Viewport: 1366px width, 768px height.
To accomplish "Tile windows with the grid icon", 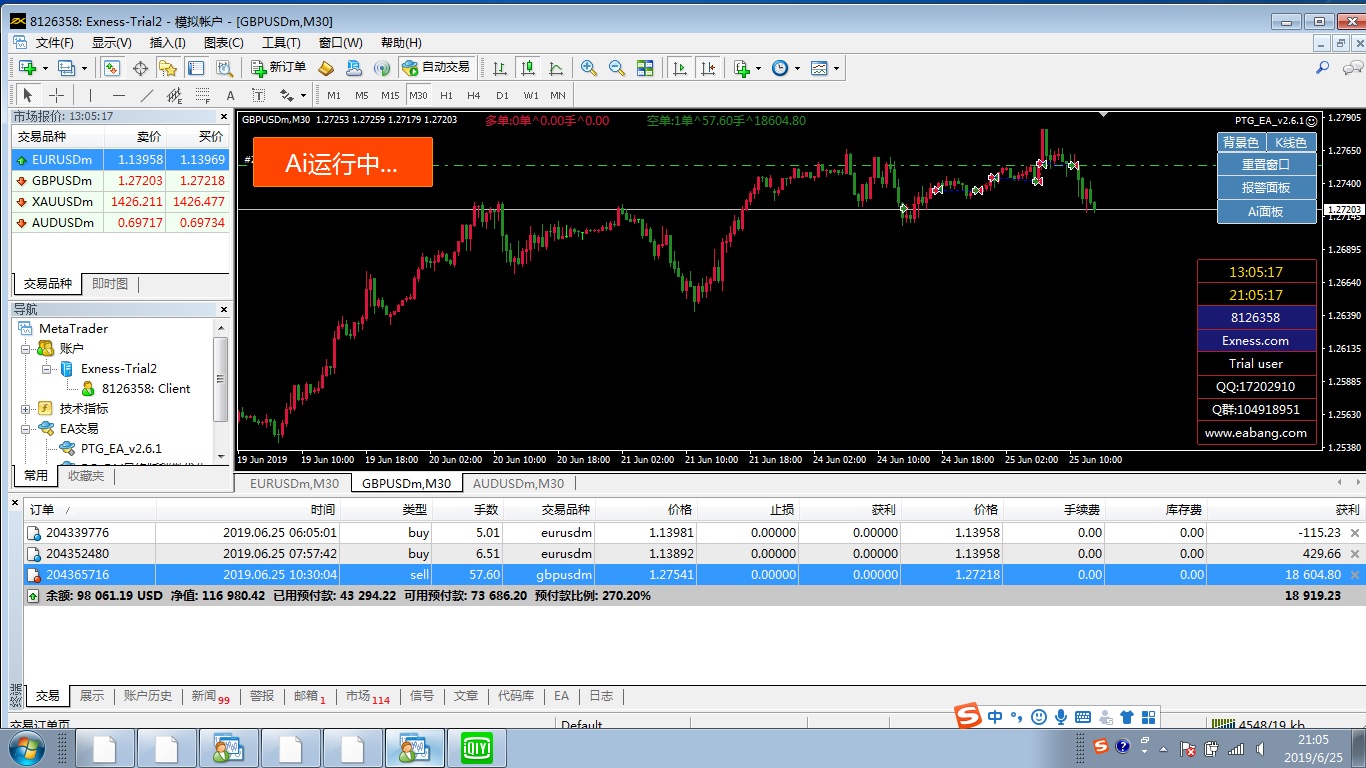I will (x=645, y=68).
